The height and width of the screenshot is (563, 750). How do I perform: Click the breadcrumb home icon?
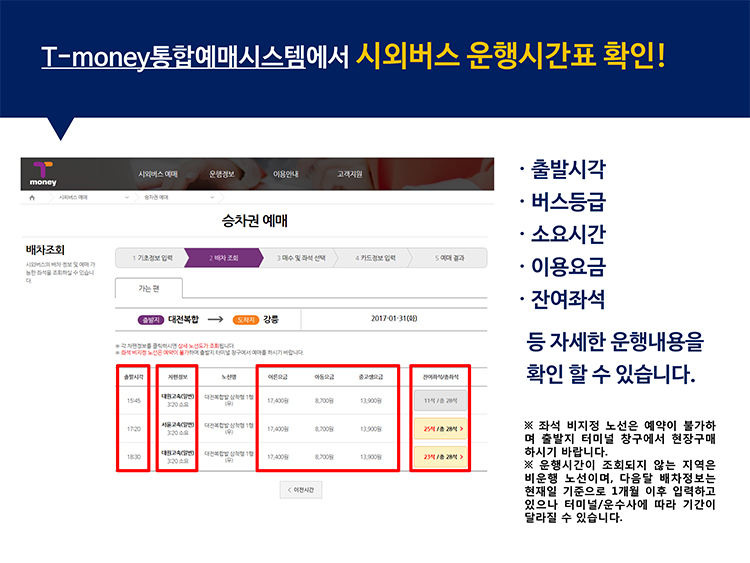[x=32, y=198]
